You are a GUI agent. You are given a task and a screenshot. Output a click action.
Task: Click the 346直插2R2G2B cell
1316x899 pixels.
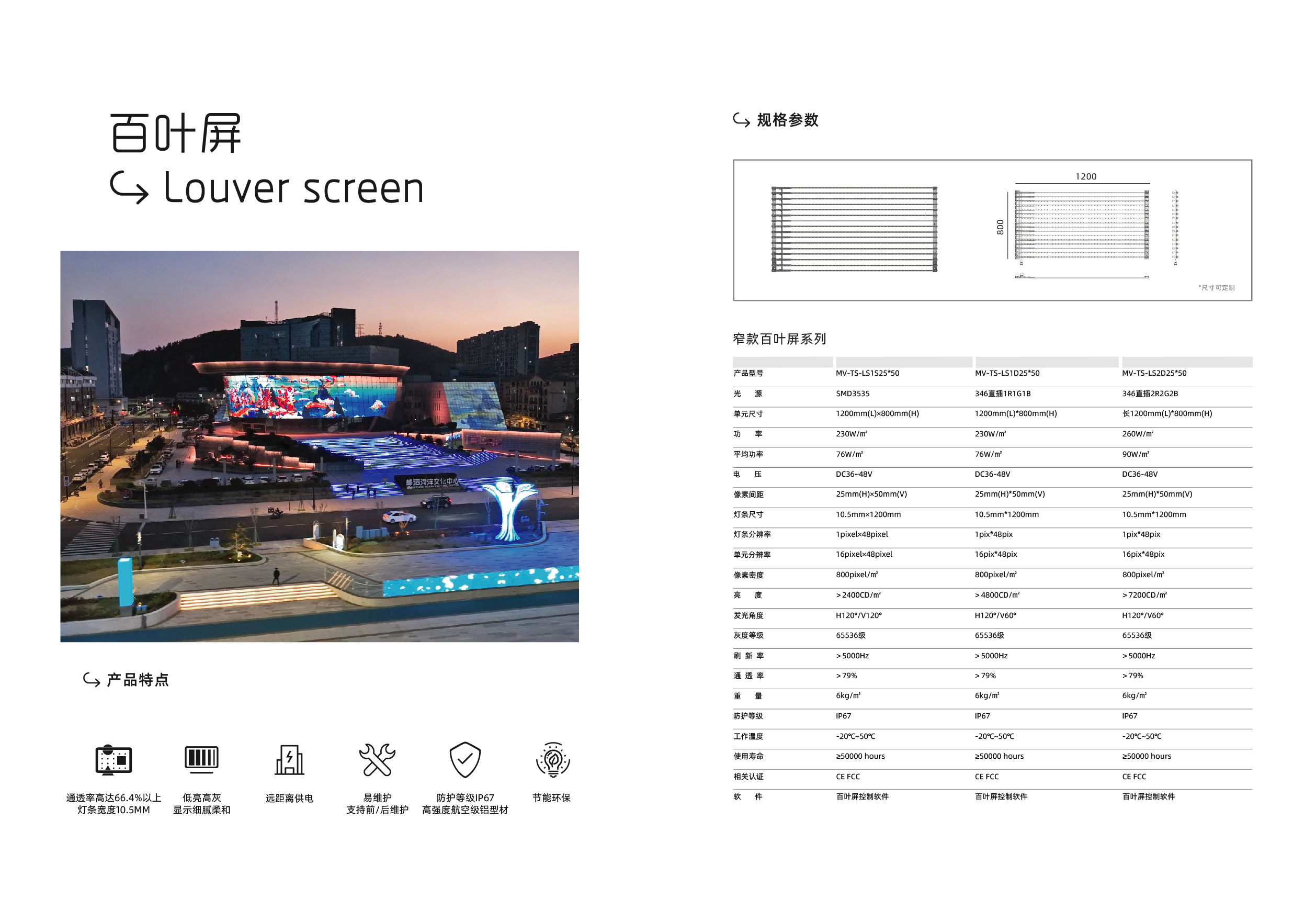pyautogui.click(x=1150, y=394)
